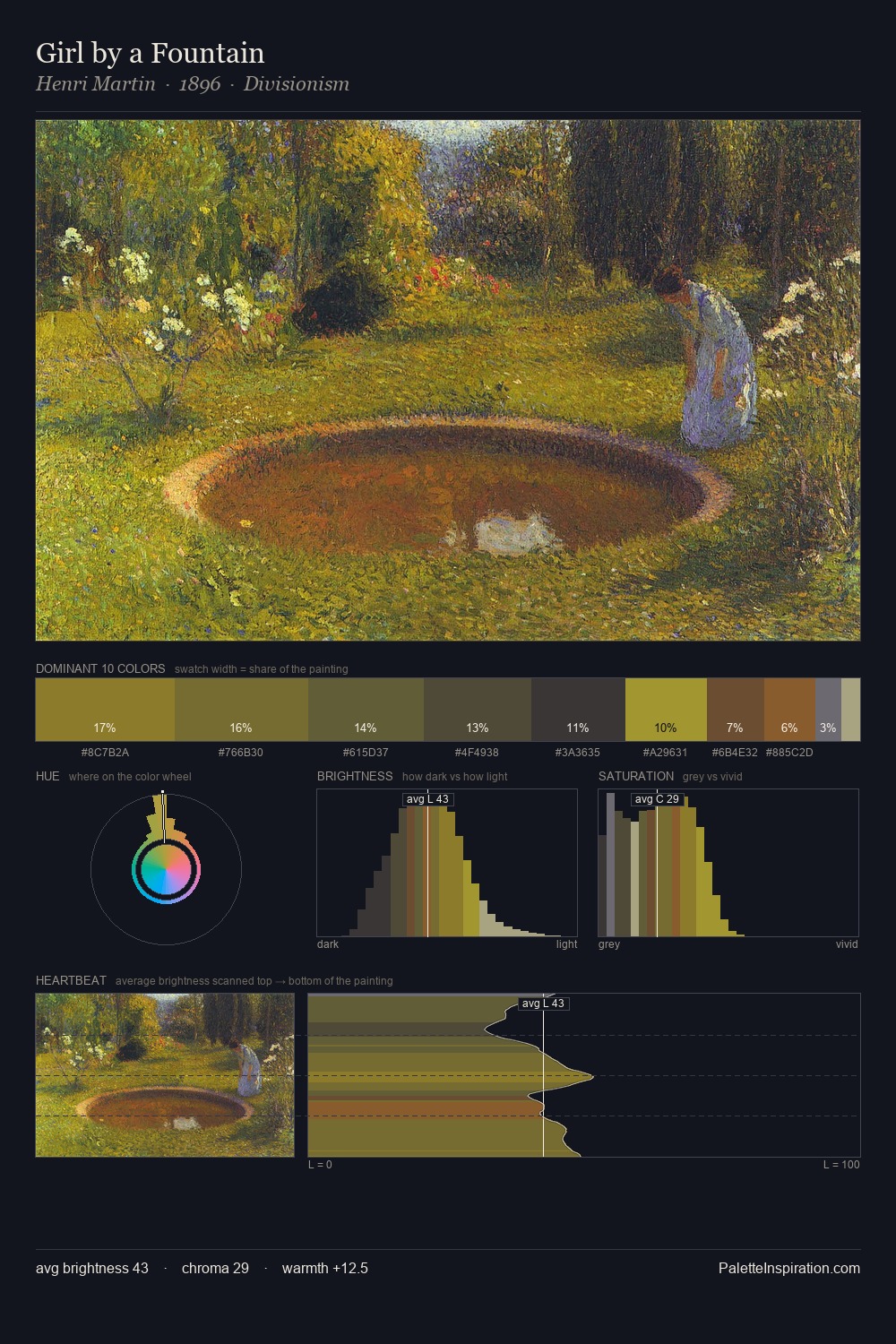Viewport: 896px width, 1344px height.
Task: Click the hue color wheel center
Action: [166, 869]
